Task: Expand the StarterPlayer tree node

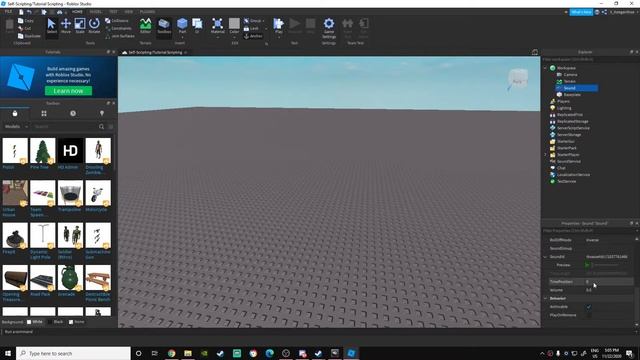Action: (546, 155)
